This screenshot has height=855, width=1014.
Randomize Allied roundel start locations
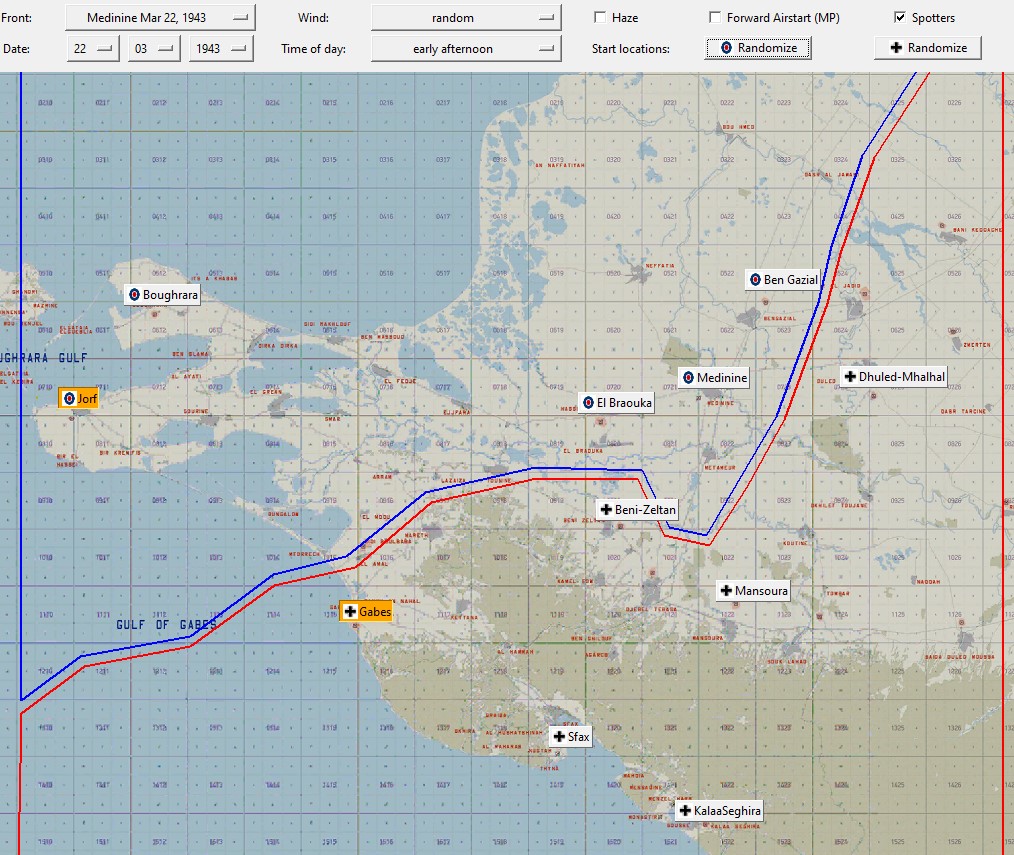(x=758, y=48)
